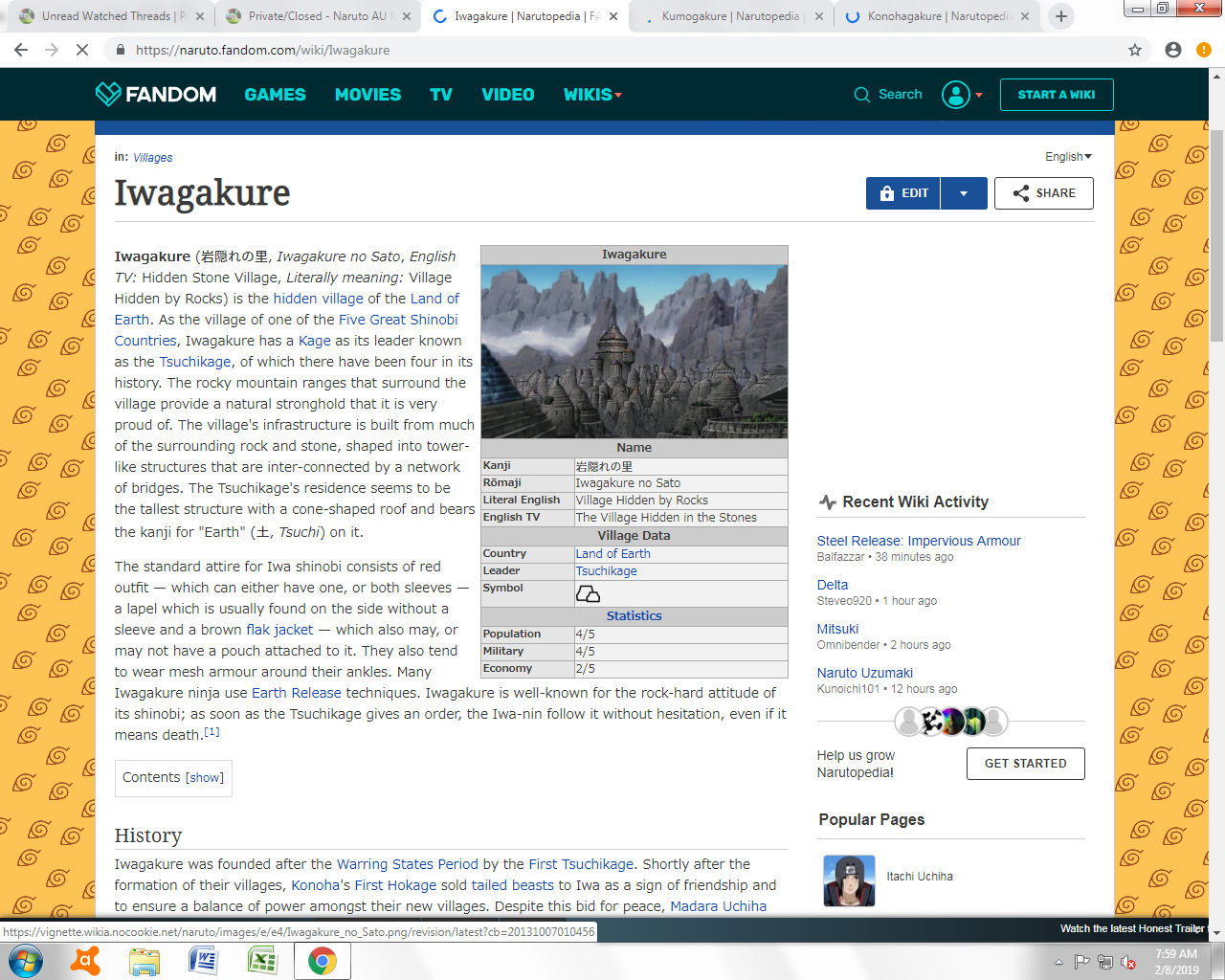The height and width of the screenshot is (980, 1225).
Task: Close the Iwagakure tab
Action: click(612, 16)
